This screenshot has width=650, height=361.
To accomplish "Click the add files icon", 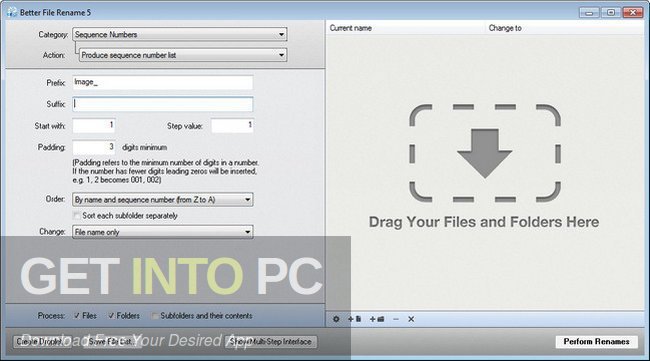I will click(354, 319).
